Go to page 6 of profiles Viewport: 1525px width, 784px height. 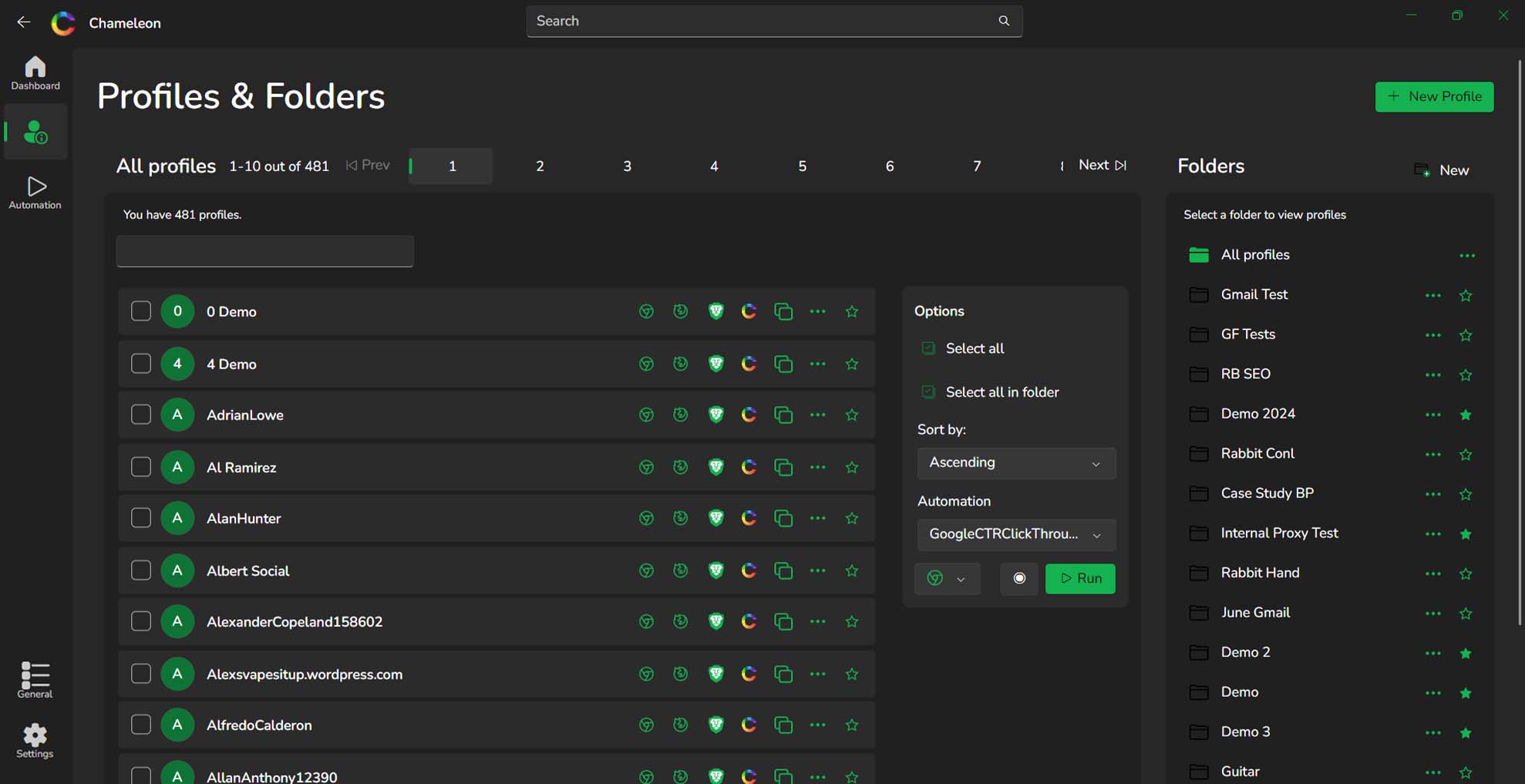coord(889,166)
